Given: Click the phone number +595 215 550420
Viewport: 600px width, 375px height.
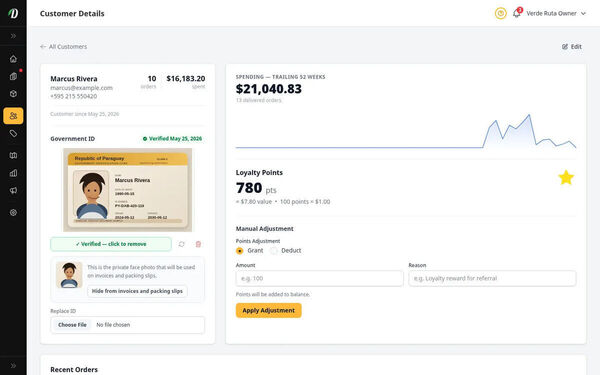Looking at the screenshot, I should (73, 96).
